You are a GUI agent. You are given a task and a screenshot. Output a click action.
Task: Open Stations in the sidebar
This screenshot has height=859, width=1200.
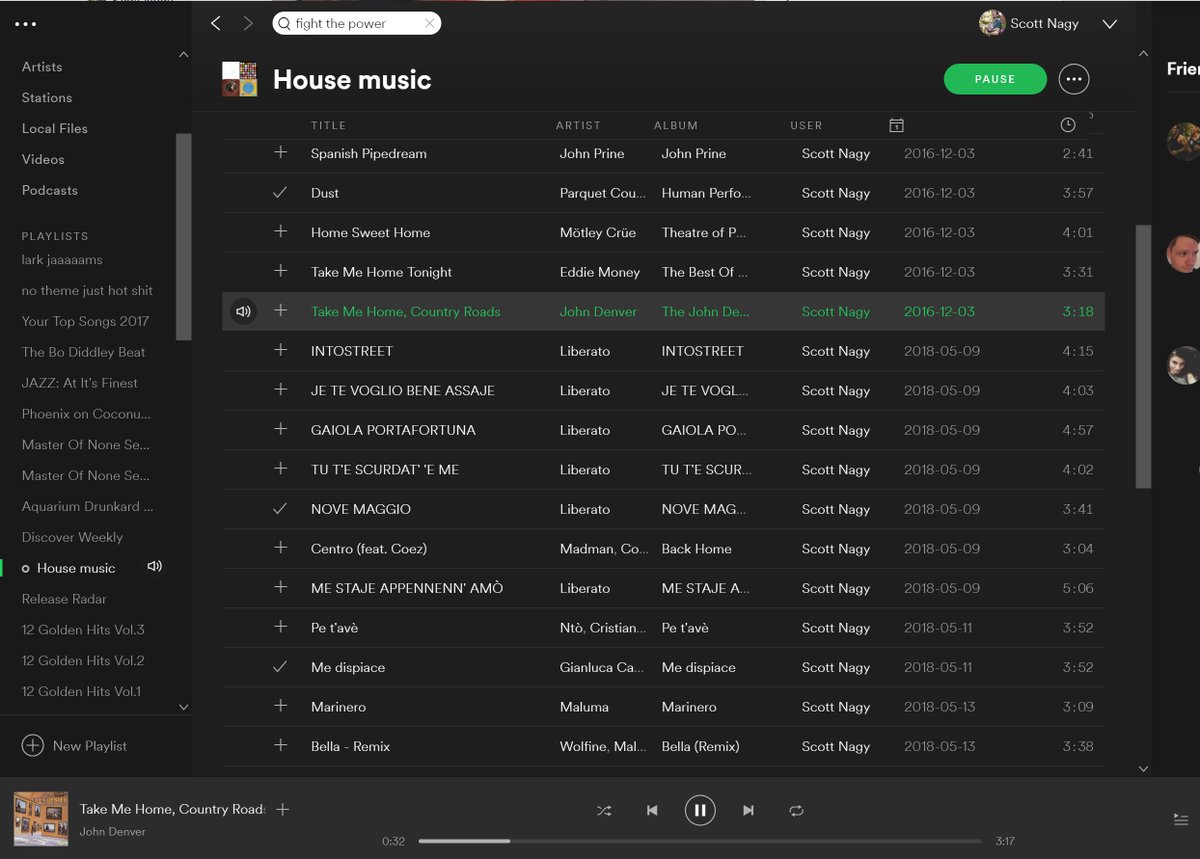pos(47,98)
